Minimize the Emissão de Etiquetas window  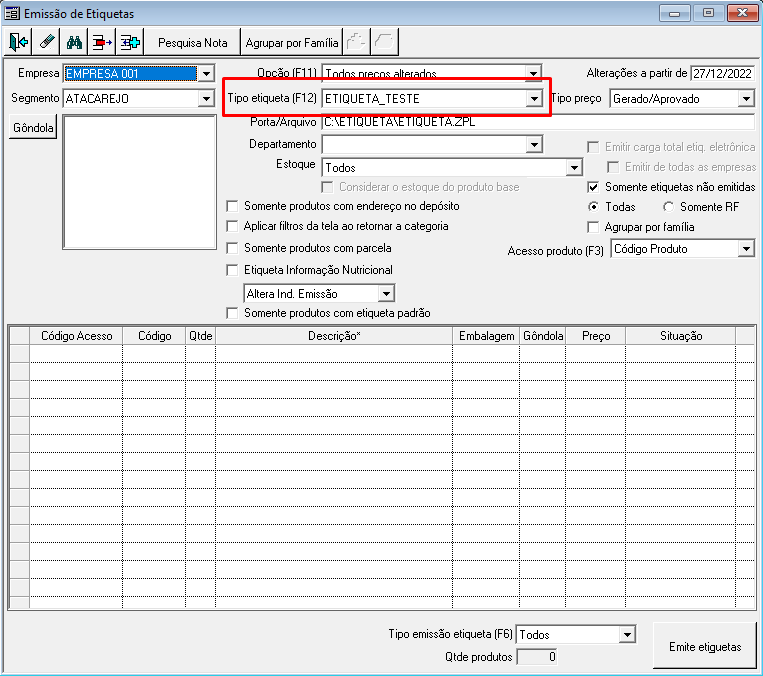coord(674,13)
